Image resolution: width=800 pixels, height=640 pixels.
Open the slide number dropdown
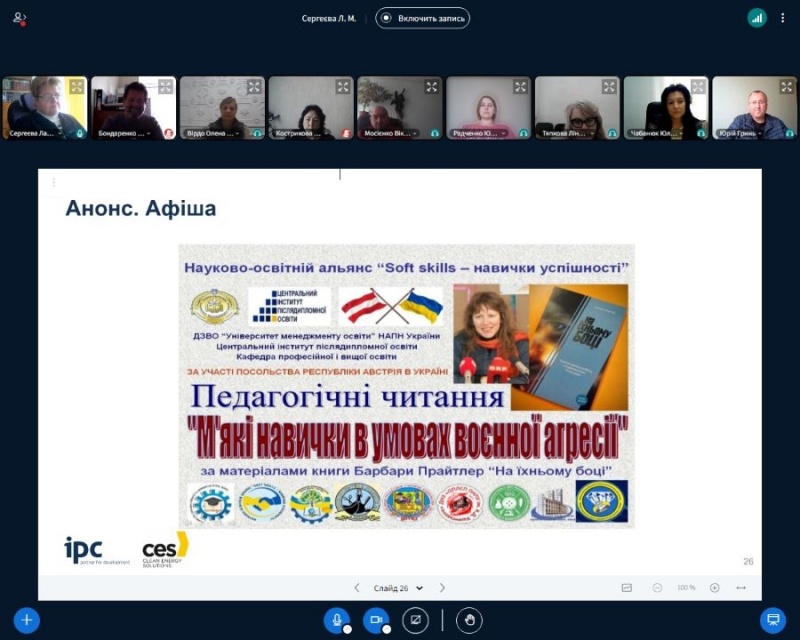pos(399,588)
